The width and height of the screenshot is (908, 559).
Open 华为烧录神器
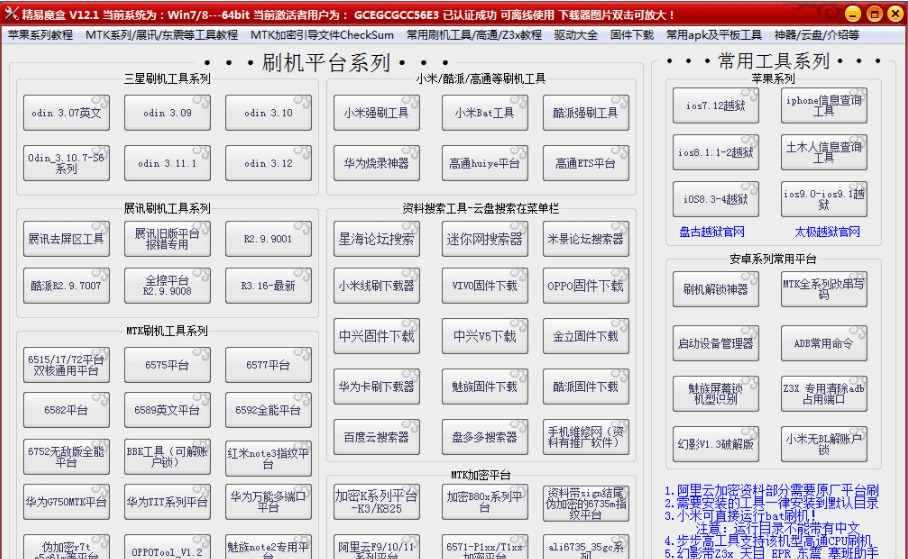376,163
